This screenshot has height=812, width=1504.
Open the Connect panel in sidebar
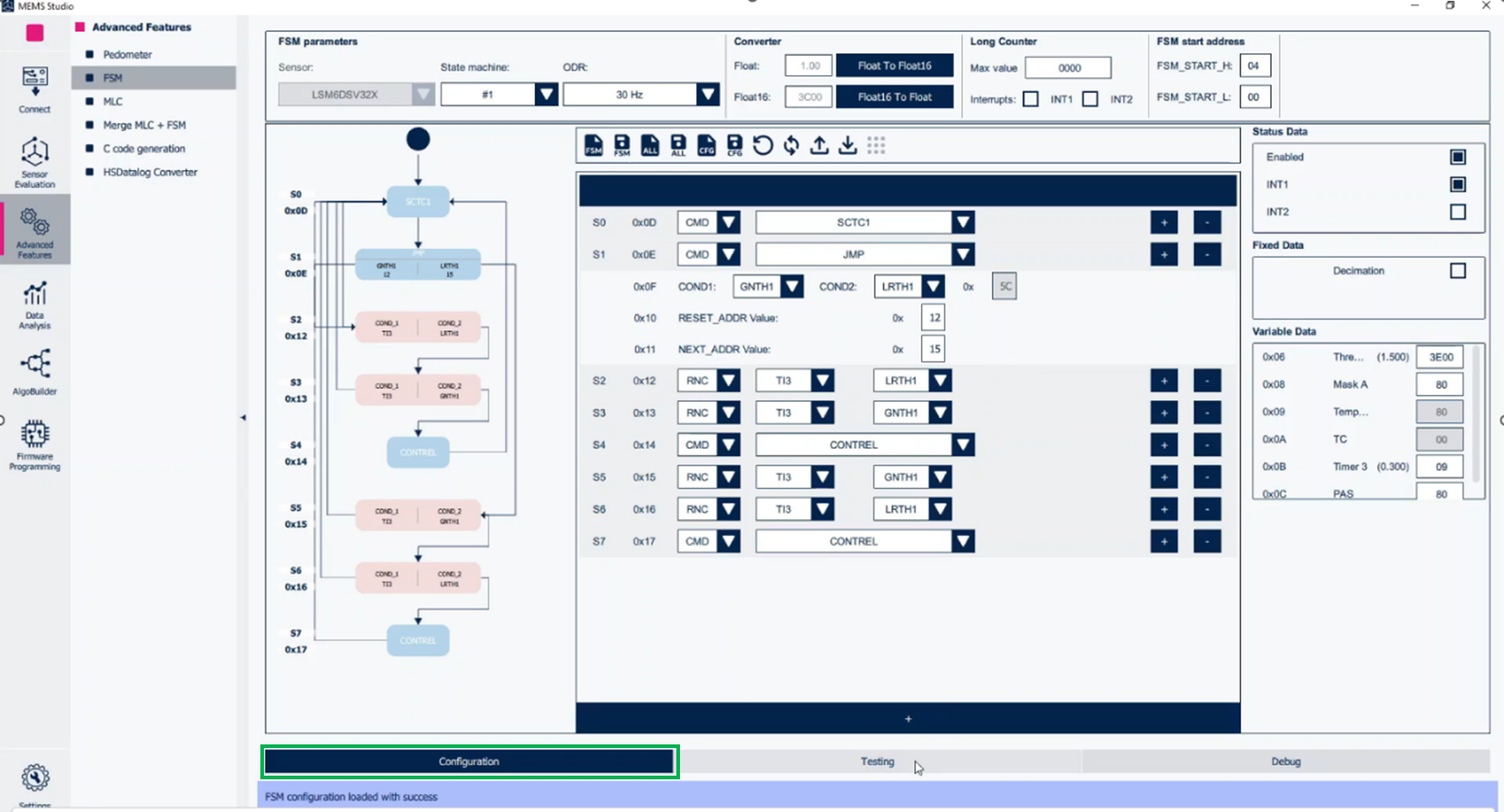tap(33, 87)
